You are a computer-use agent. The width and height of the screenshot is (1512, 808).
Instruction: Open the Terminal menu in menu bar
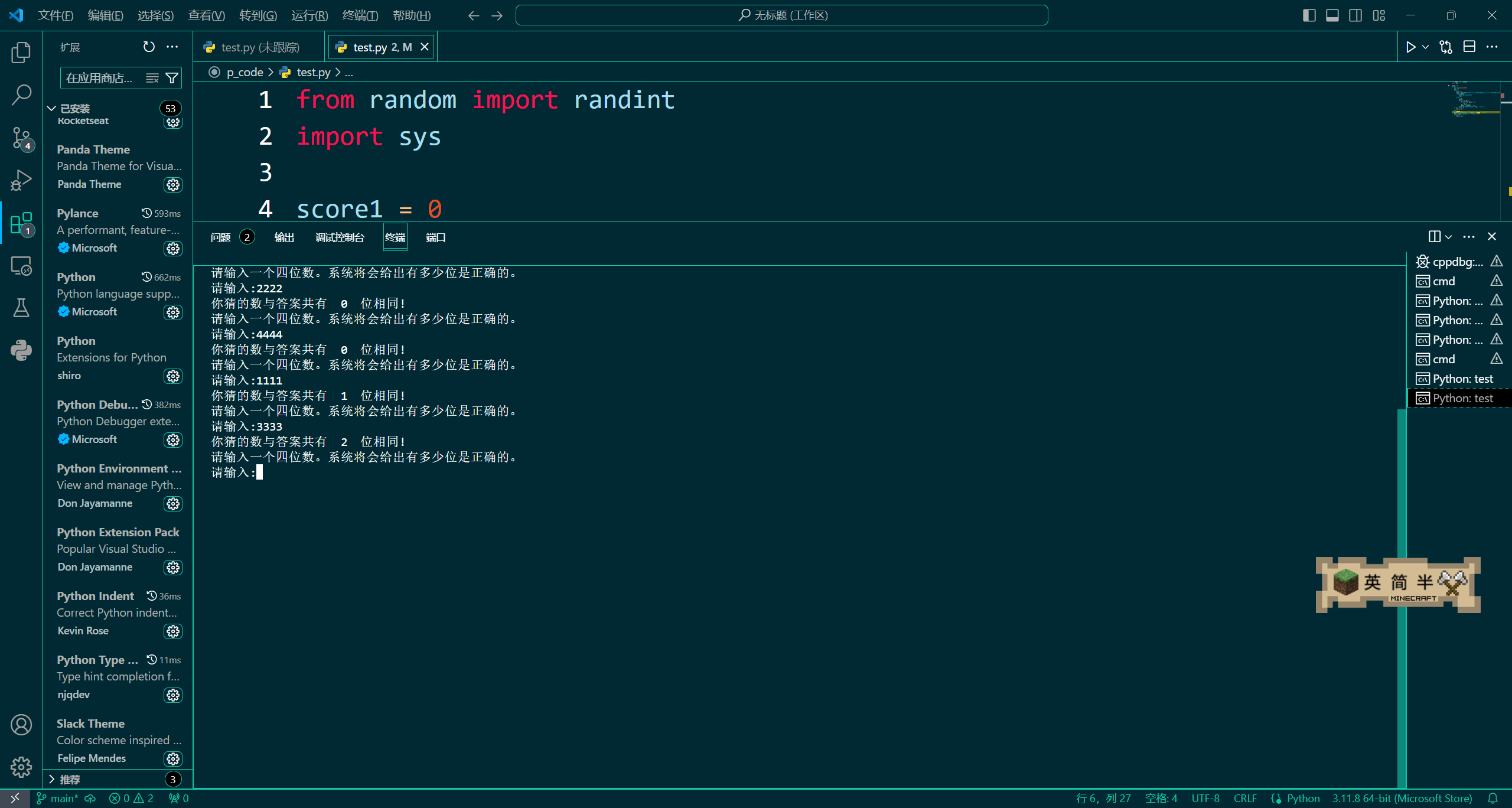click(x=360, y=15)
